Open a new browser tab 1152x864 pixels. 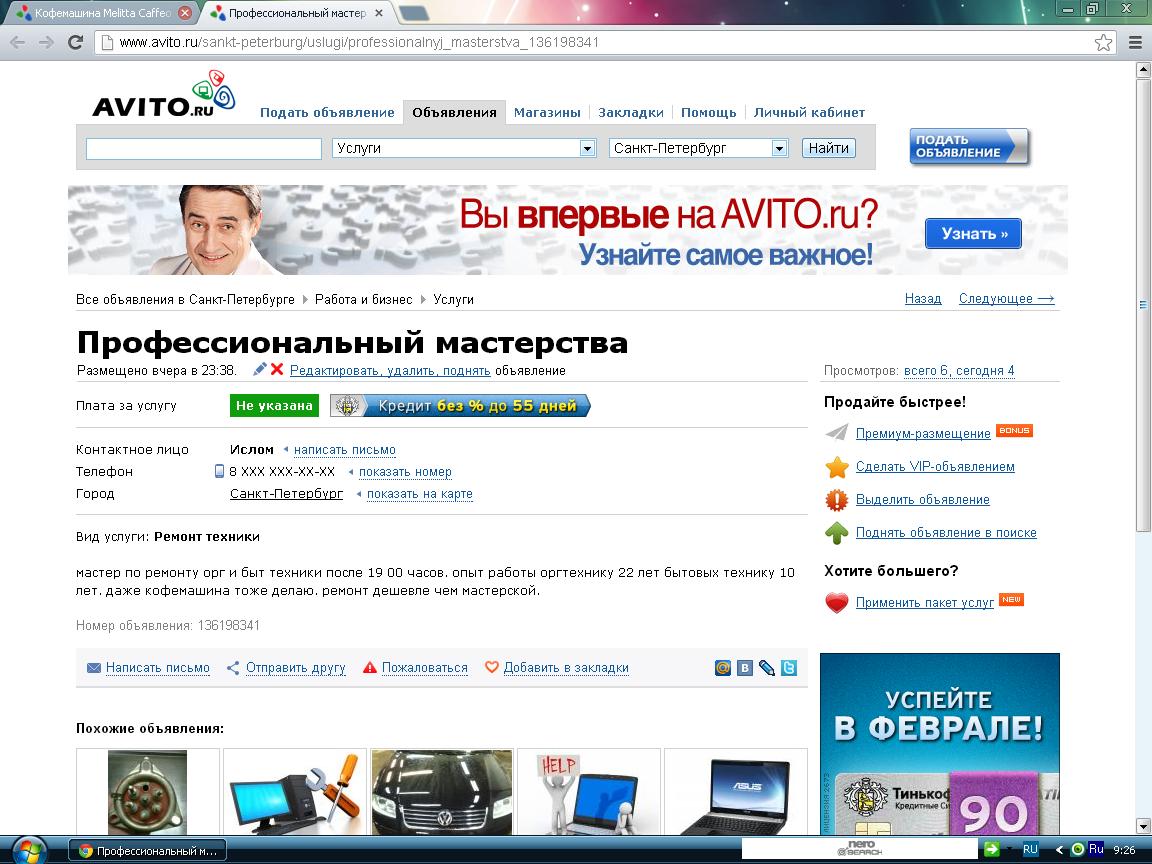click(x=414, y=13)
